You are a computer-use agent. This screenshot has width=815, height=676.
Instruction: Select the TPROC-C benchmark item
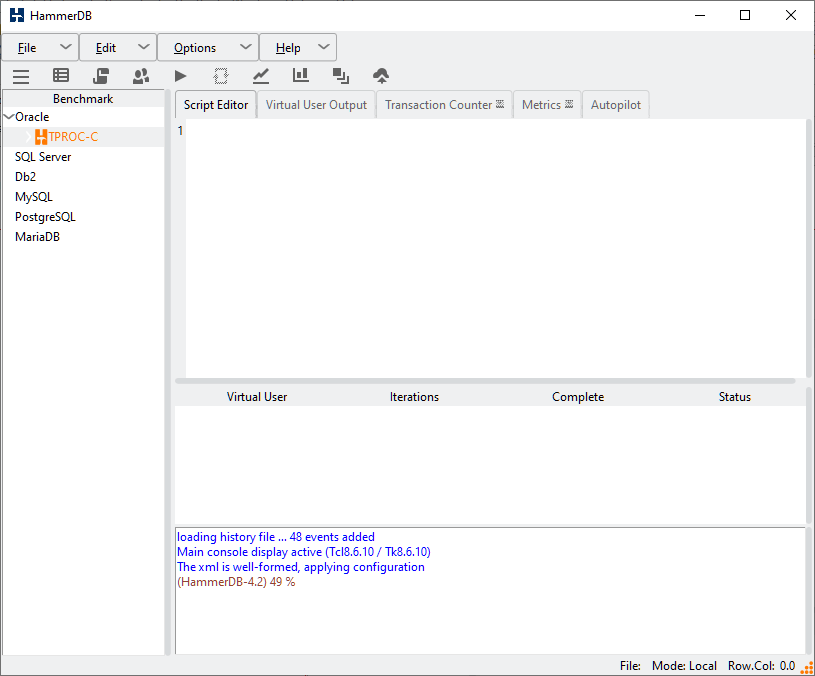(73, 137)
